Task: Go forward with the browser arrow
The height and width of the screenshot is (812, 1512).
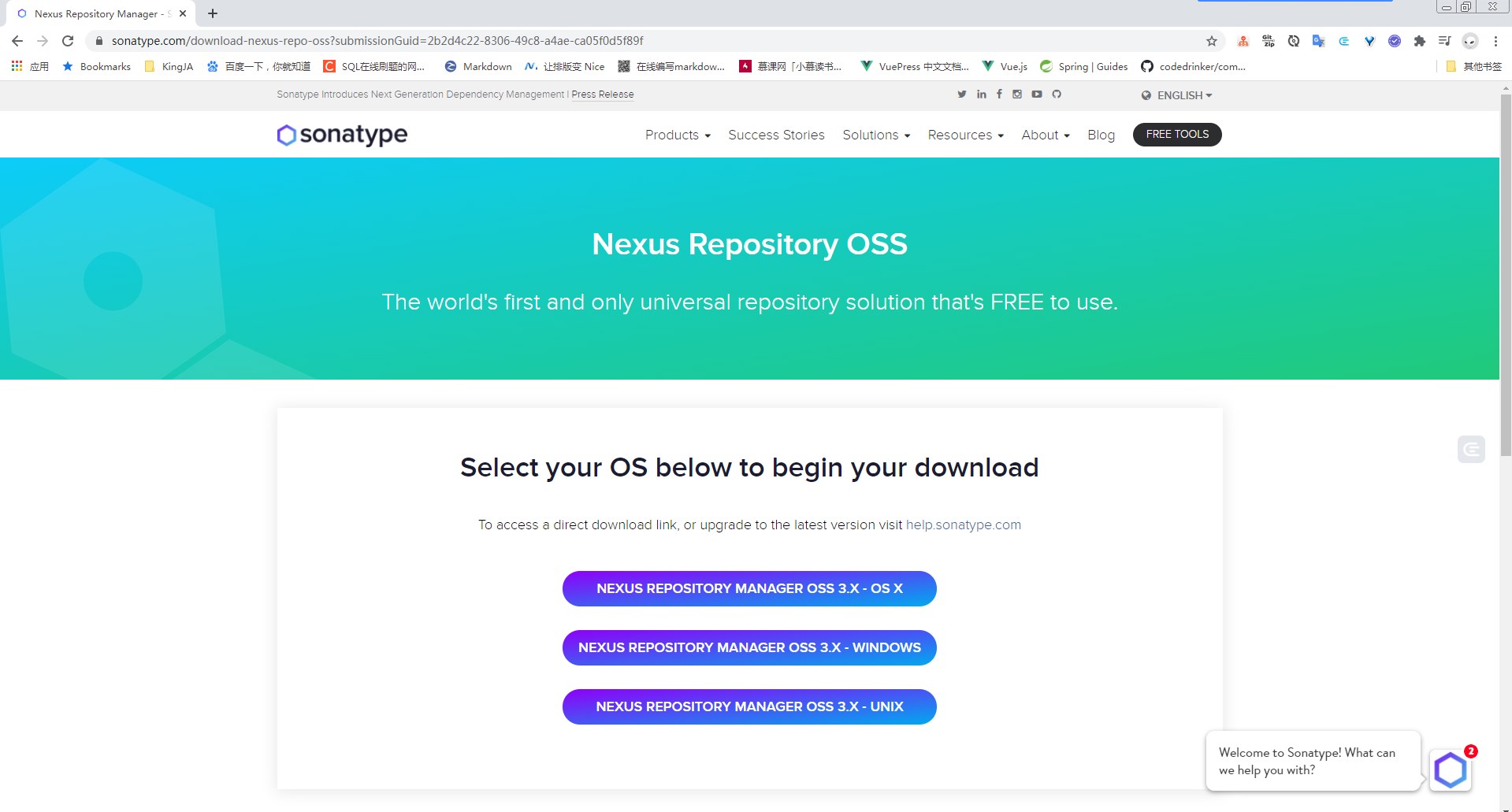Action: (43, 41)
